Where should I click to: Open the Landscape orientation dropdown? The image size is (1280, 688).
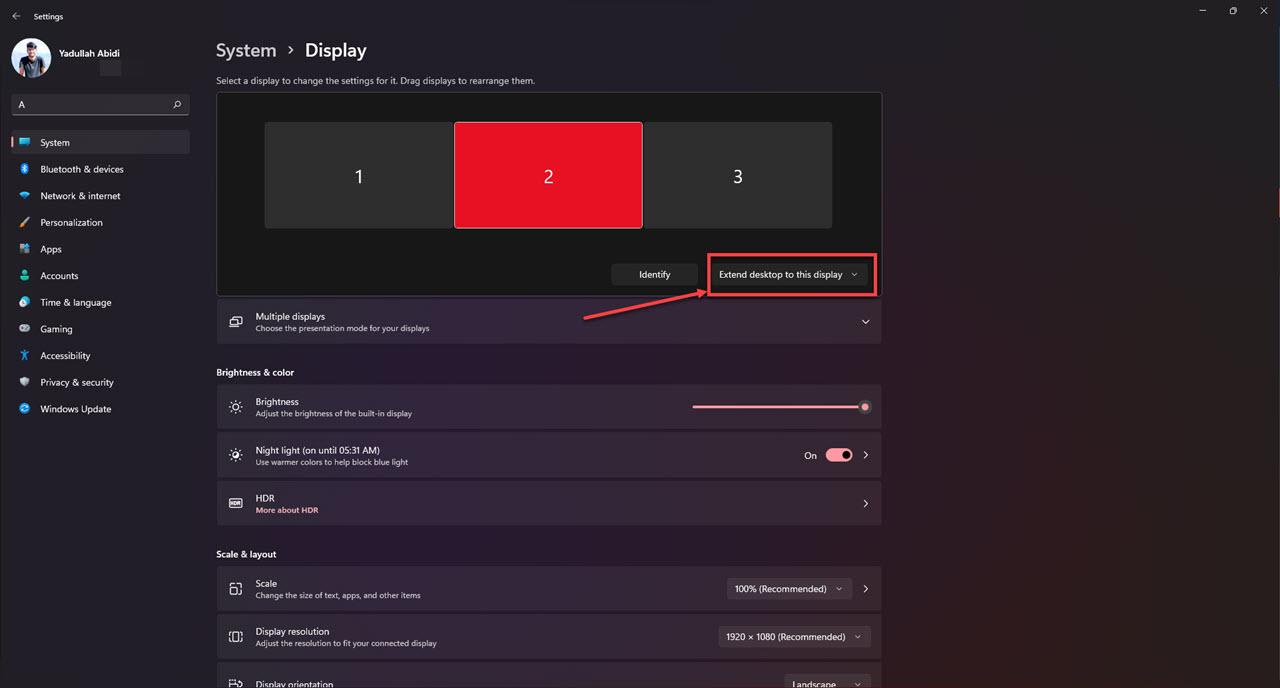click(828, 682)
